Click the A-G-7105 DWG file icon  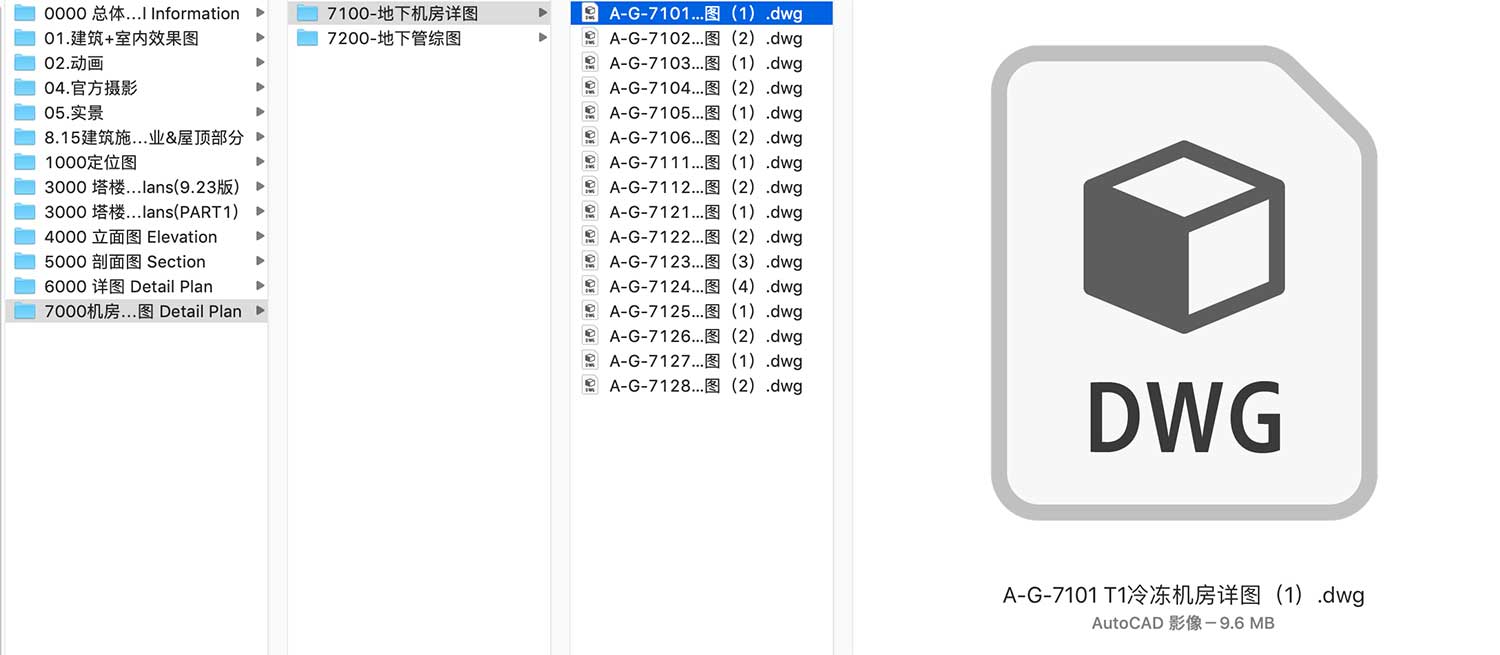(591, 113)
